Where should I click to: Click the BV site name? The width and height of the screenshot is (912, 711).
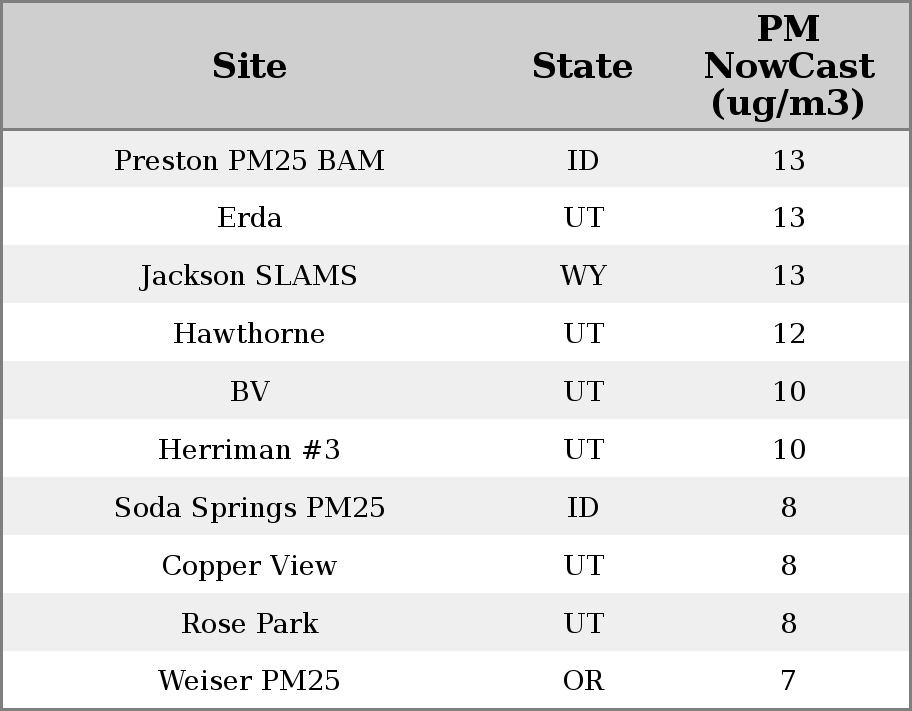[249, 392]
